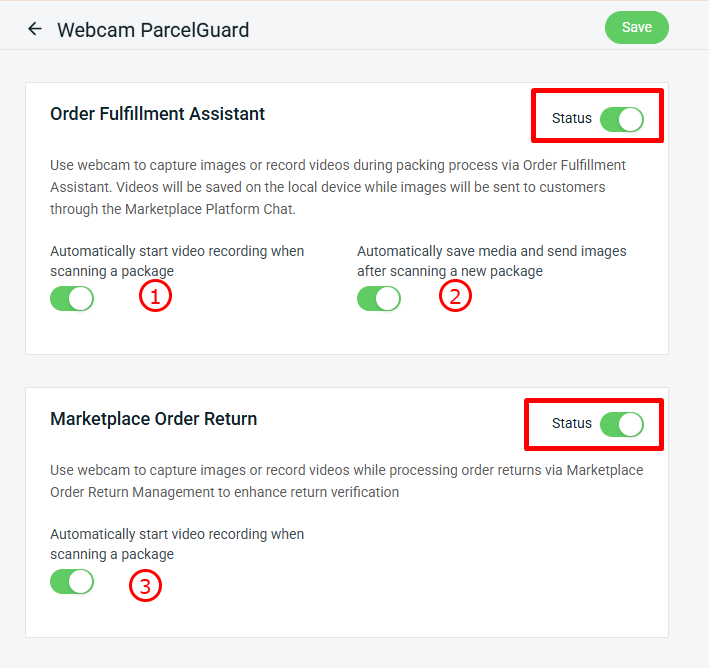Click the Status label in Order Fulfillment Assistant
709x668 pixels.
click(571, 119)
